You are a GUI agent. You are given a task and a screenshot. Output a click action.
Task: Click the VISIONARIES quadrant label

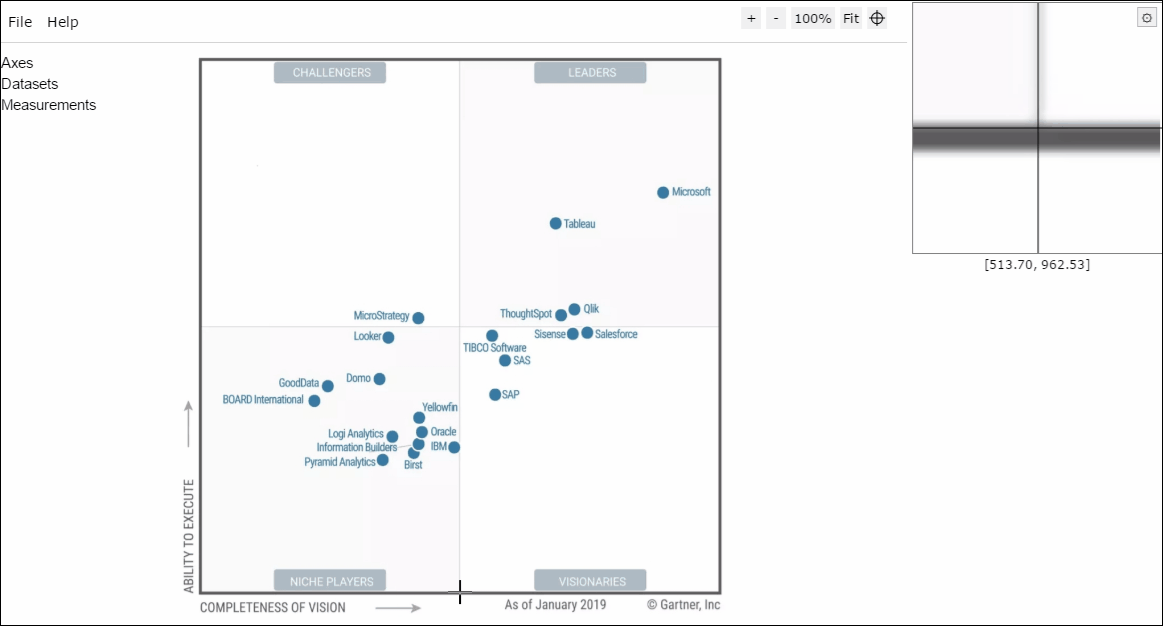click(x=590, y=581)
